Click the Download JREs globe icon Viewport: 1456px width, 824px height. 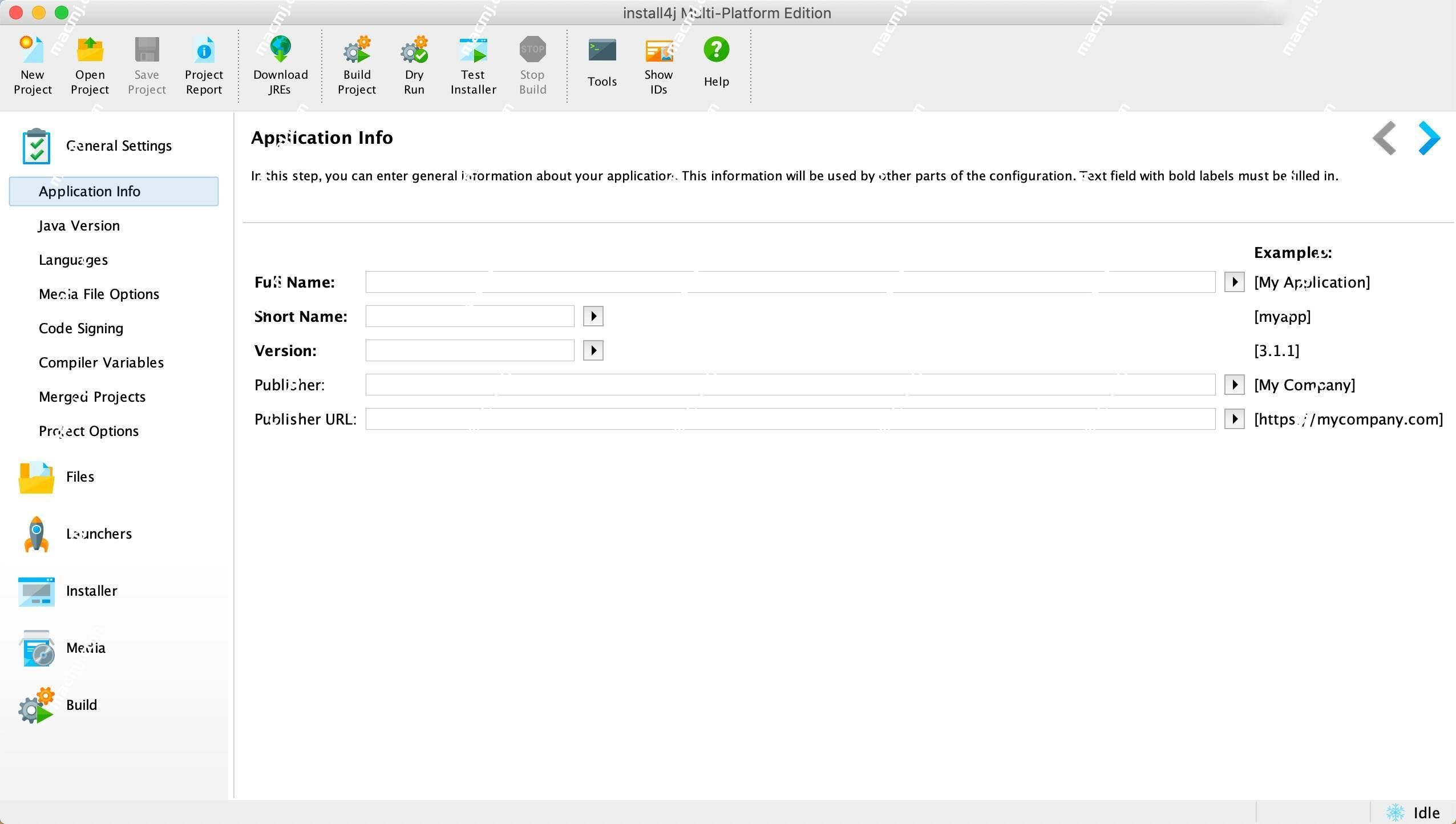tap(280, 50)
